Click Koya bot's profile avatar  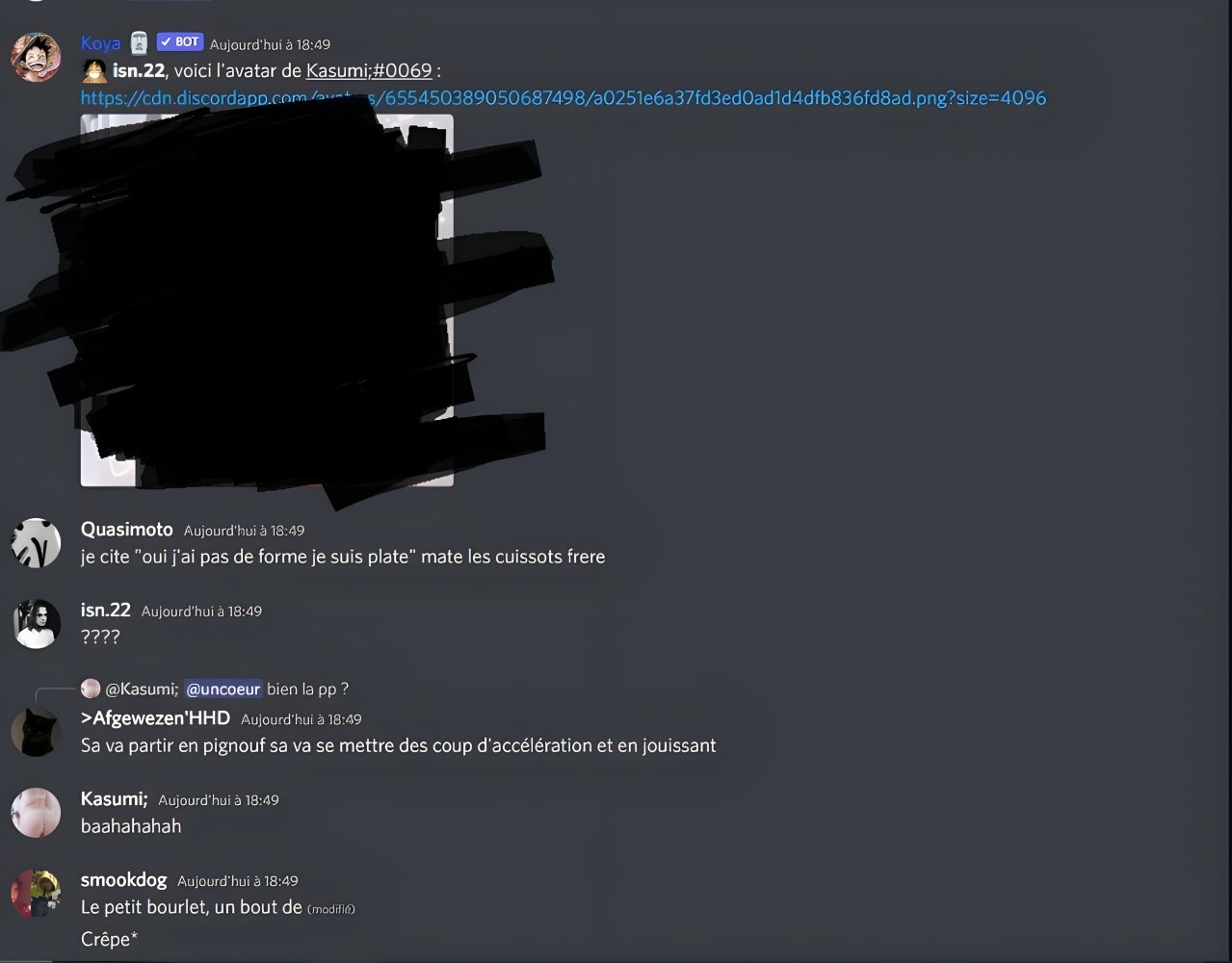pos(36,58)
